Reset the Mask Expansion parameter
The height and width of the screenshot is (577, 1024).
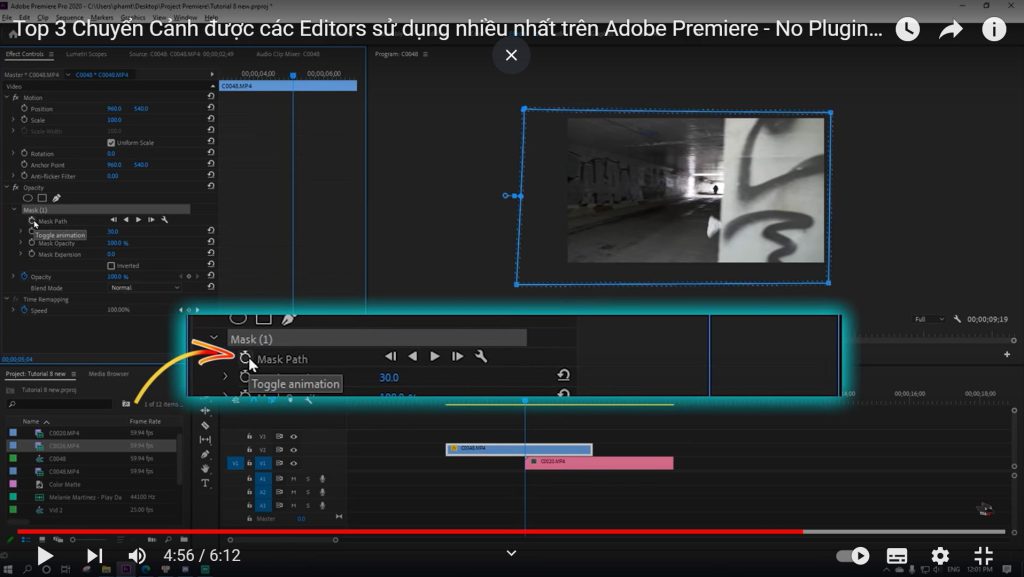point(210,255)
